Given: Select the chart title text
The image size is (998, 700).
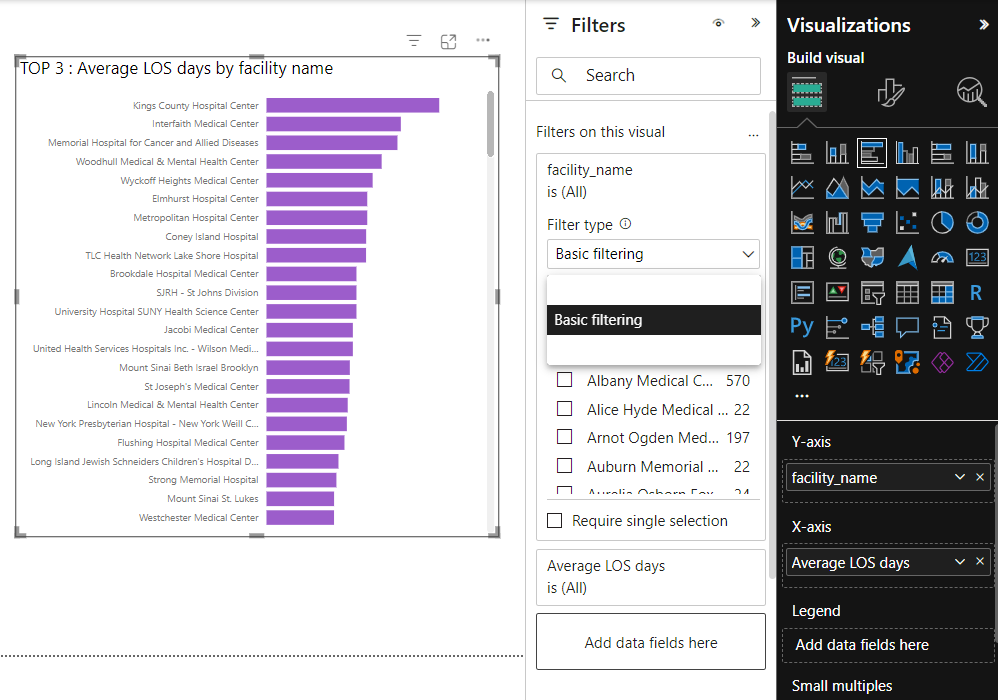Looking at the screenshot, I should pos(176,68).
